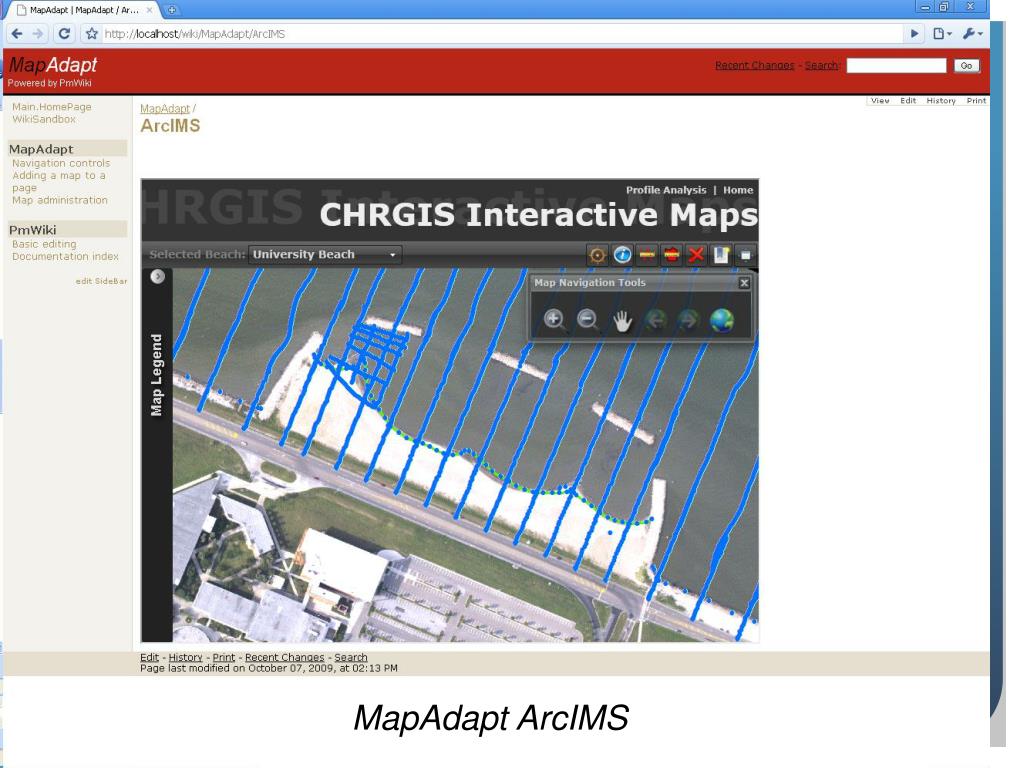
Task: Click Home link in map header
Action: tap(738, 190)
